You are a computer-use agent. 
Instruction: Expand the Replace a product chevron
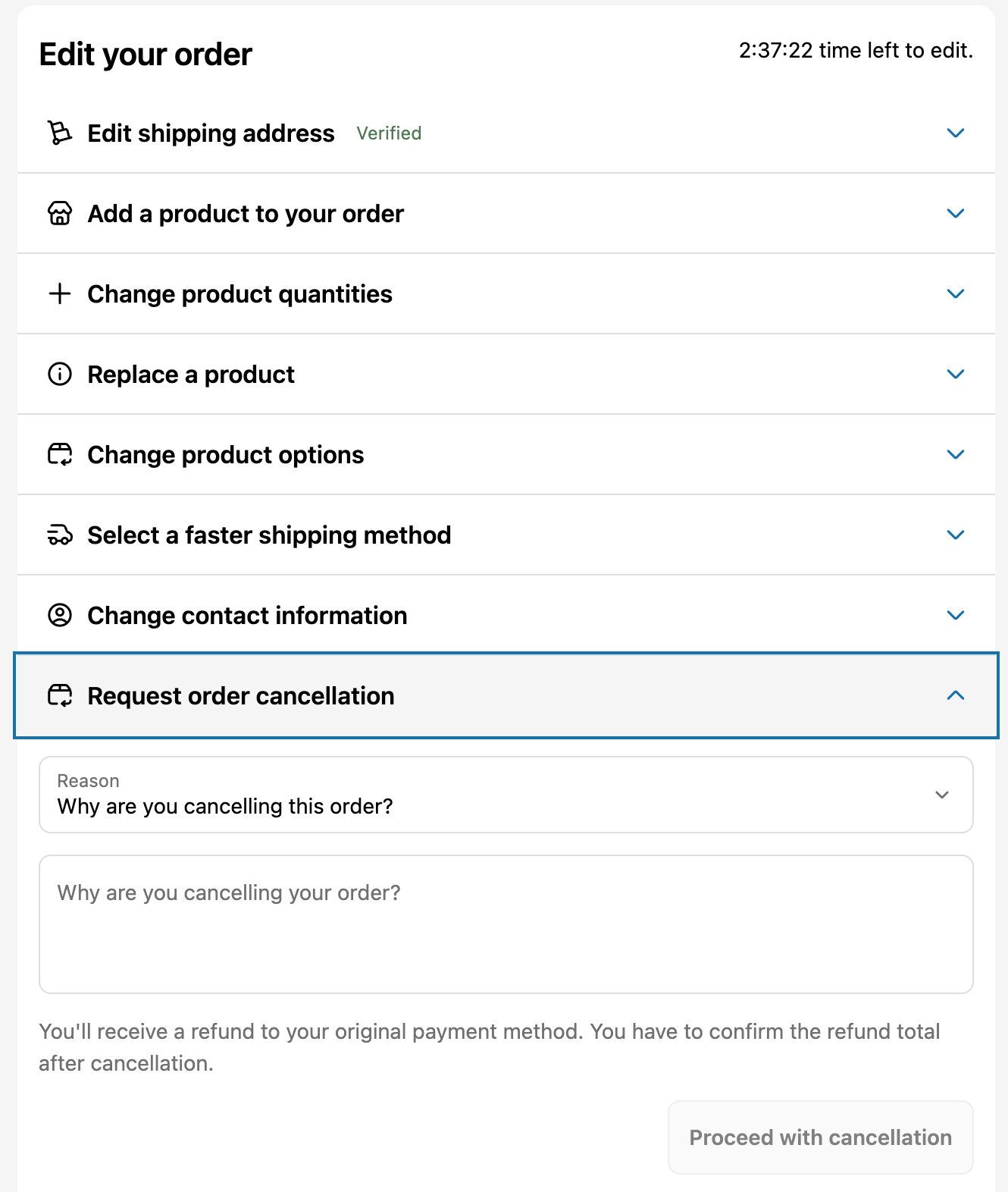(x=956, y=374)
